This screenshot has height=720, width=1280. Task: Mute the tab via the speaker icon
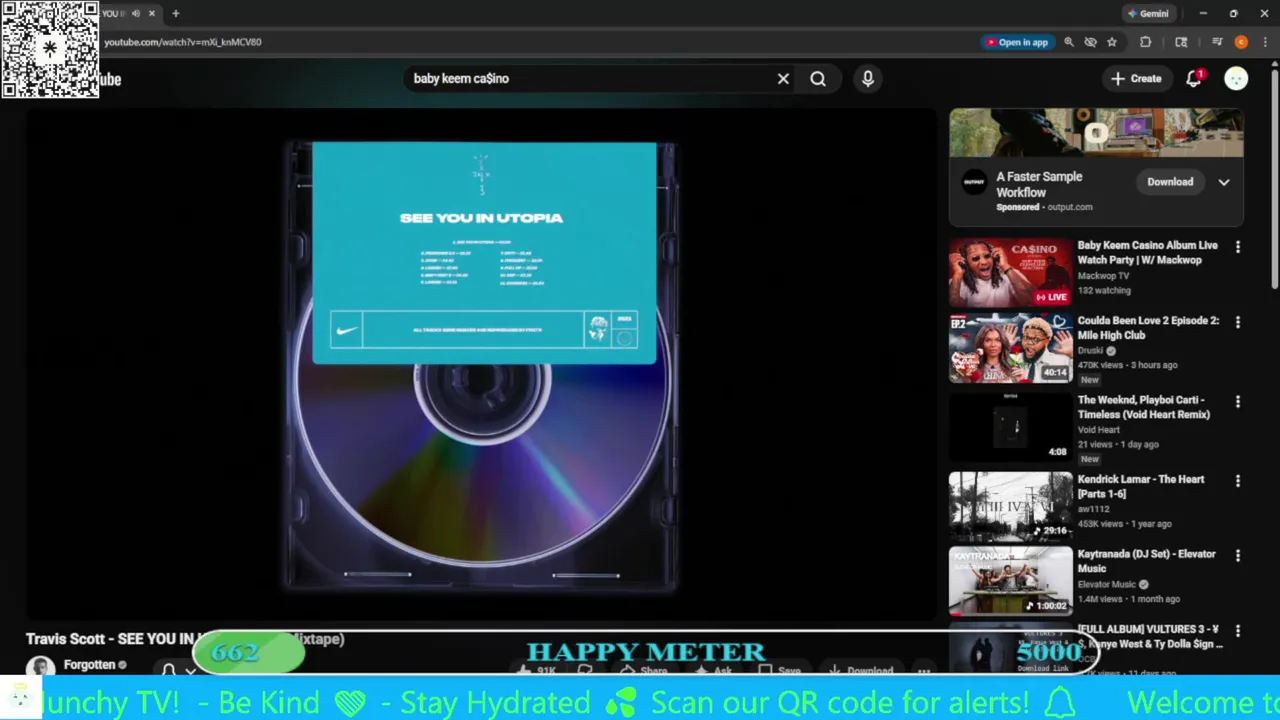tap(136, 14)
